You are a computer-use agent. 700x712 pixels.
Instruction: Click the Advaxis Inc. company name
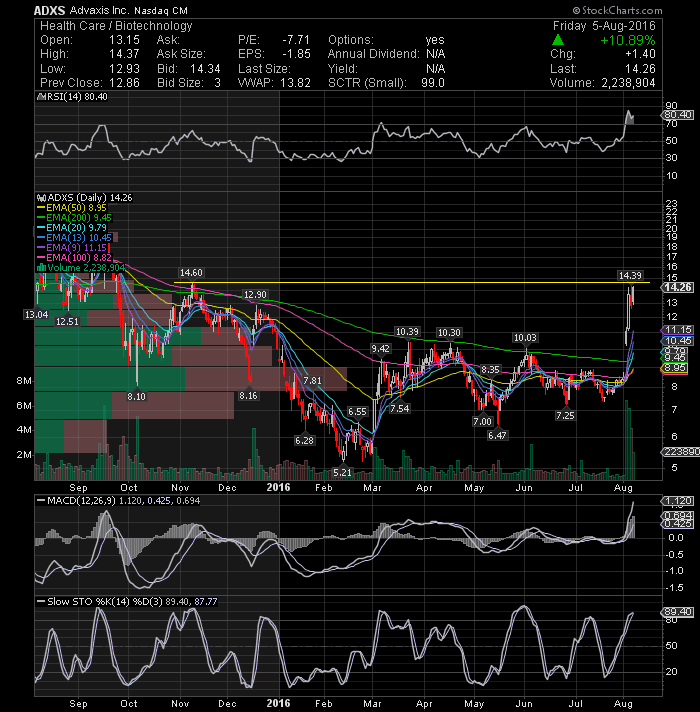click(99, 10)
